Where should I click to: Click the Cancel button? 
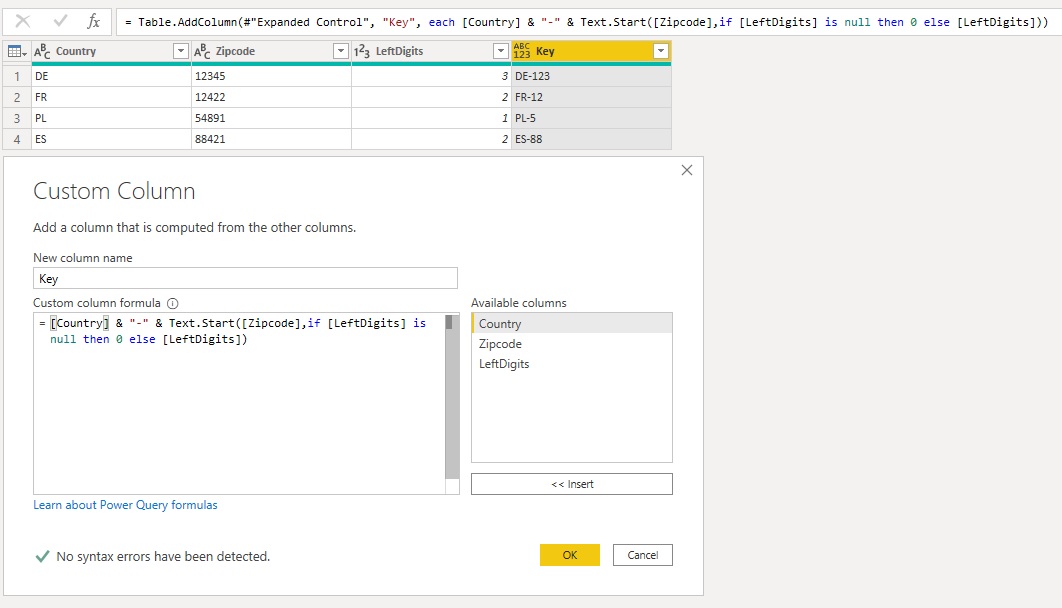643,555
